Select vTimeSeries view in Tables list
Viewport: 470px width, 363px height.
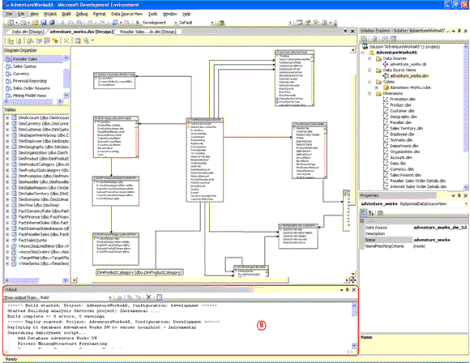coord(43,264)
